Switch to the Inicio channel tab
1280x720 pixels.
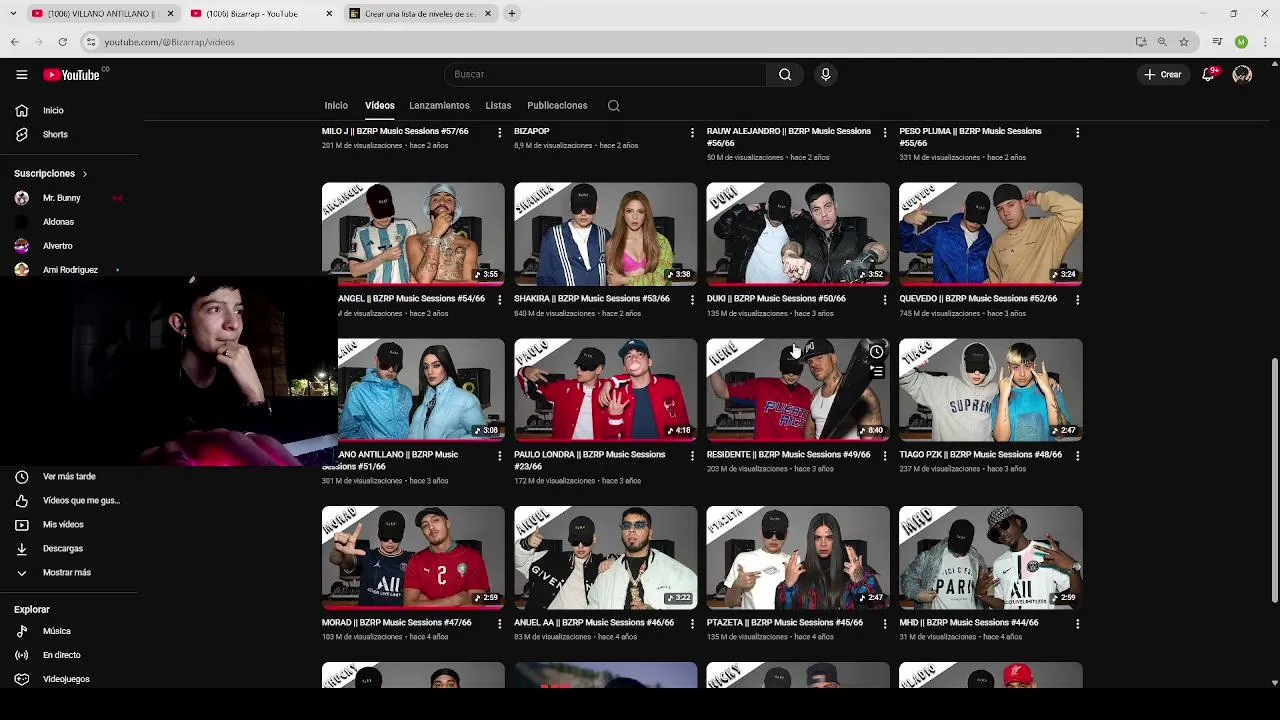click(x=336, y=105)
